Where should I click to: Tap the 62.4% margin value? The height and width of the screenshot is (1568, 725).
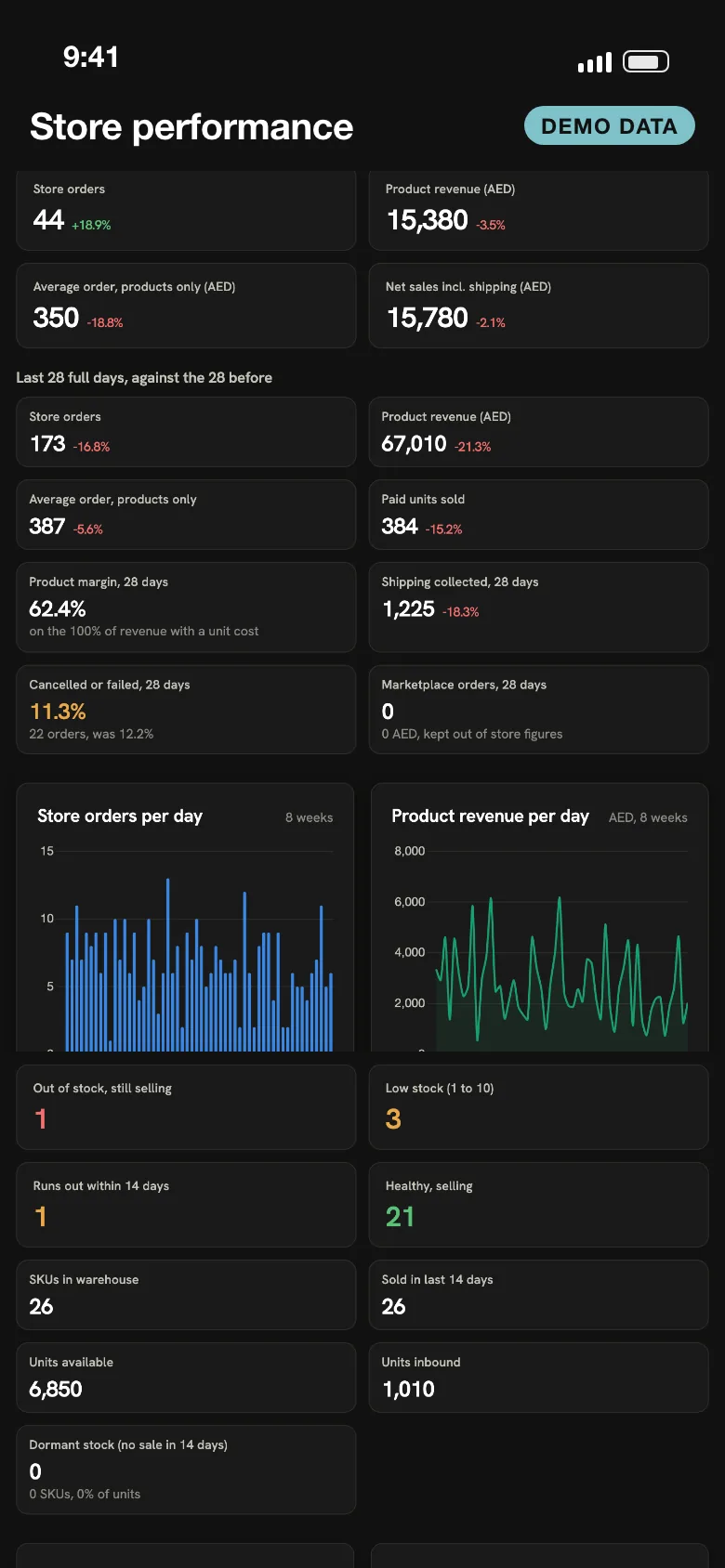coord(58,609)
